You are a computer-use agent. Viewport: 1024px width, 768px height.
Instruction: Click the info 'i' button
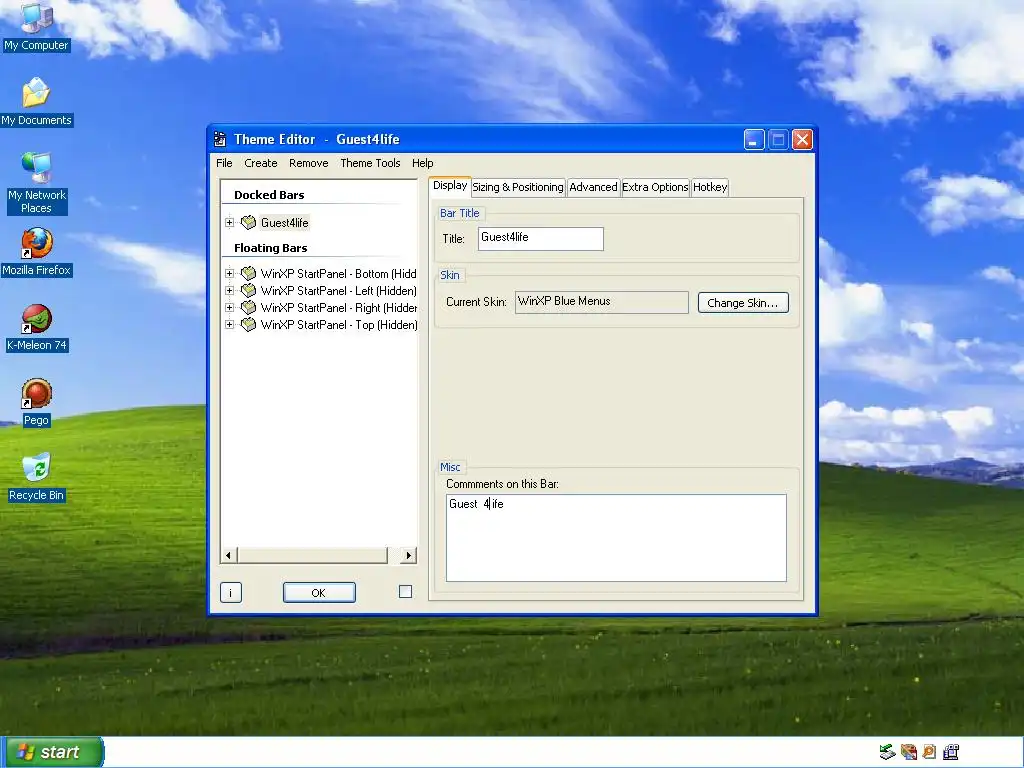pyautogui.click(x=231, y=593)
